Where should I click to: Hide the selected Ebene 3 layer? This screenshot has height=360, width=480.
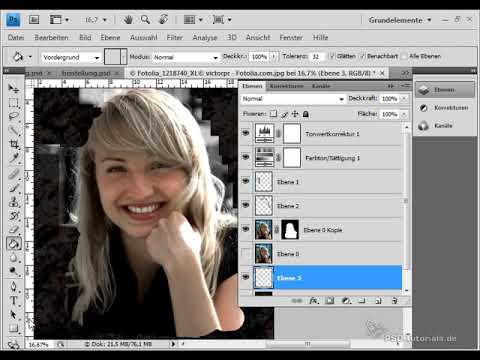[246, 277]
